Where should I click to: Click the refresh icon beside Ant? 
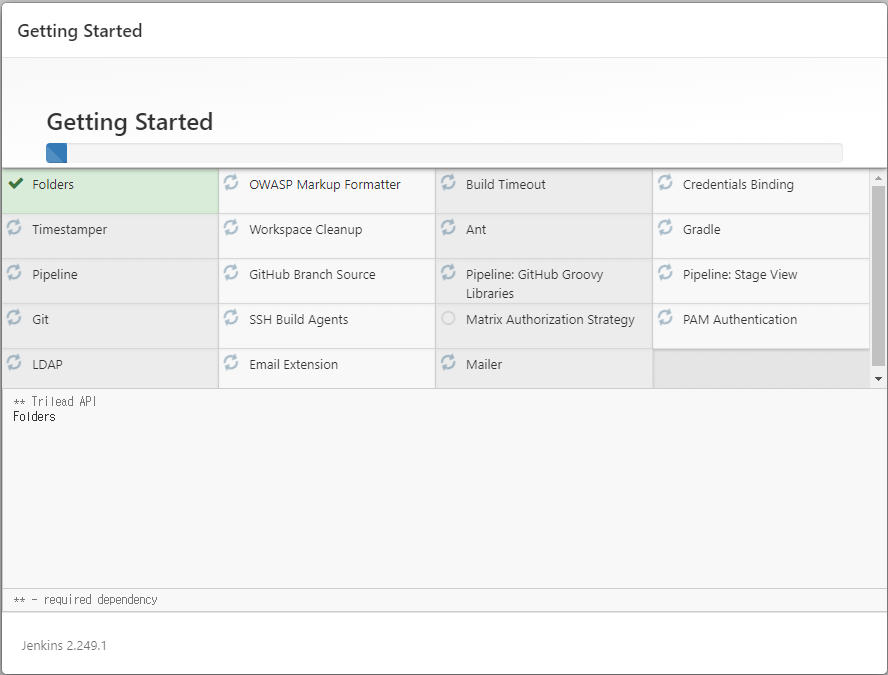point(448,228)
